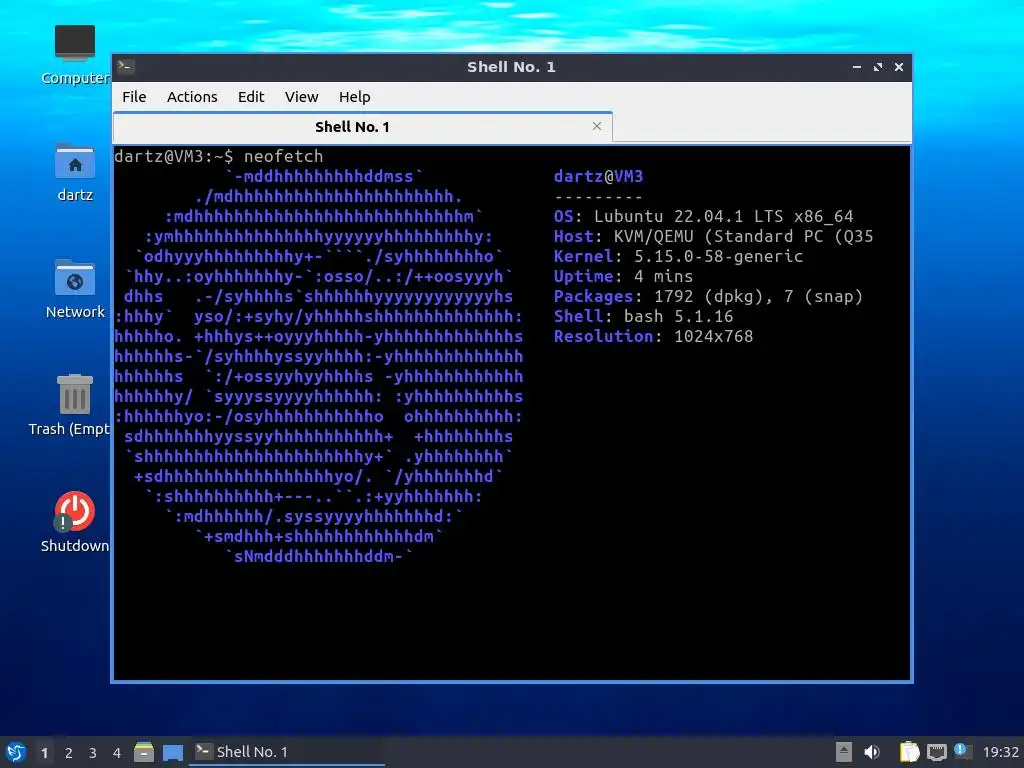Select the Shell No. 1 tab
The width and height of the screenshot is (1024, 768).
click(x=362, y=127)
